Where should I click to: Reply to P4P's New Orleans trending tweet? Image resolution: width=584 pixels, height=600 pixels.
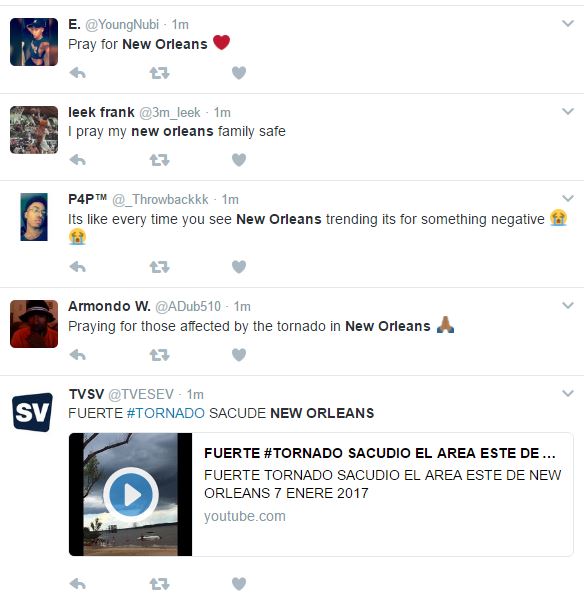[78, 267]
